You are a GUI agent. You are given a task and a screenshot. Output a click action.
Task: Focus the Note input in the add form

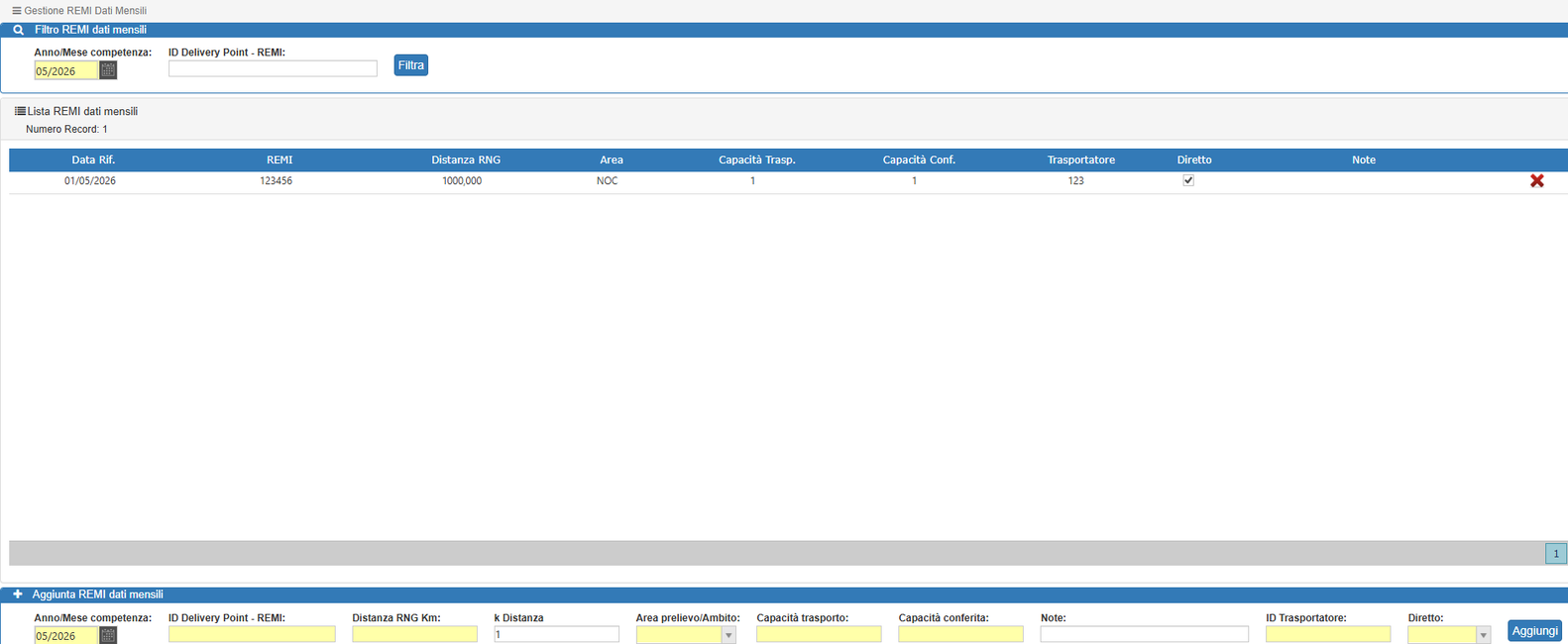coord(1144,634)
